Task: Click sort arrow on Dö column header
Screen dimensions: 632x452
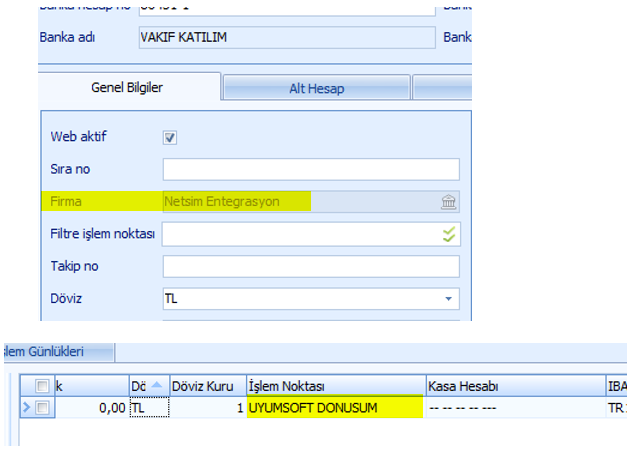Action: tap(156, 385)
